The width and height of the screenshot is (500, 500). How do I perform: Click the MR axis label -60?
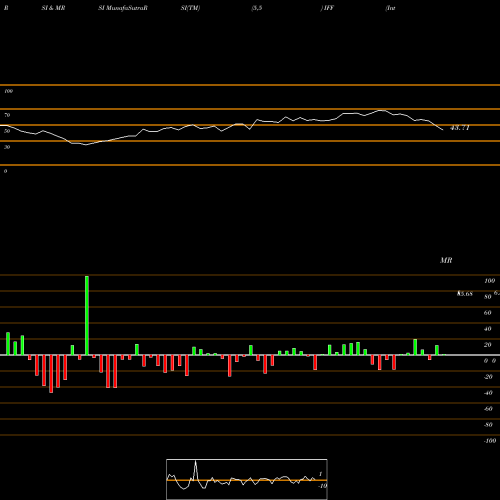tap(488, 409)
